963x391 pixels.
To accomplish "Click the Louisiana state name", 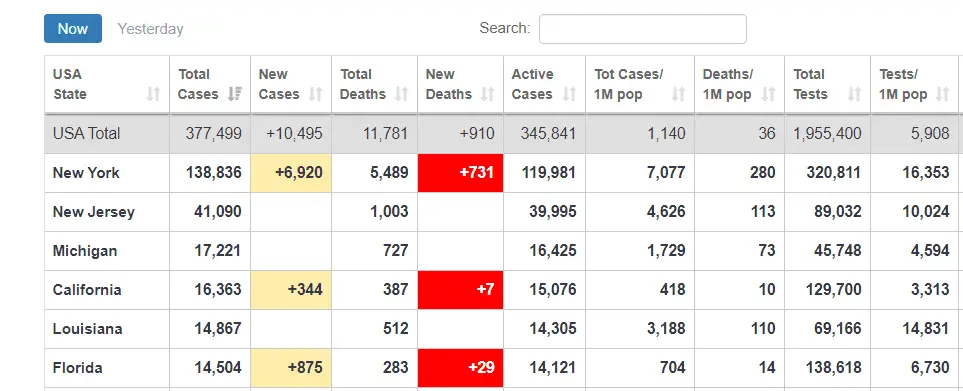I will pos(87,329).
